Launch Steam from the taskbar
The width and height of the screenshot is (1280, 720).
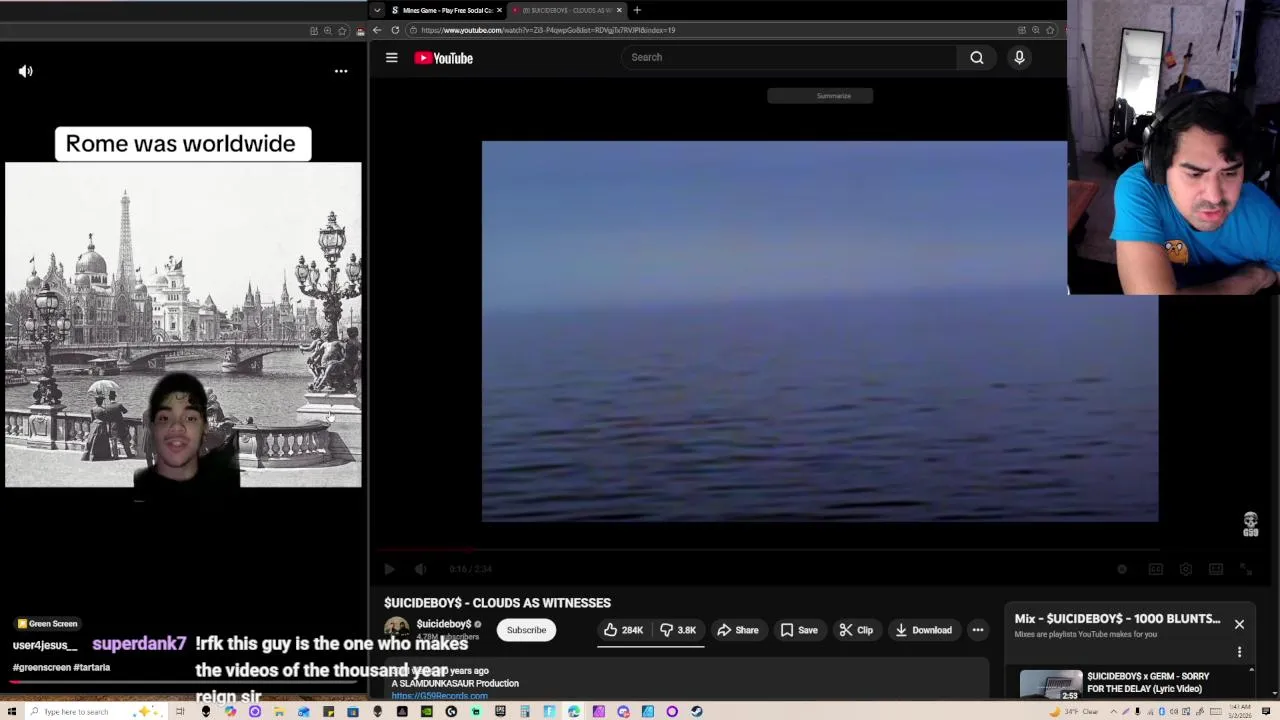click(697, 711)
